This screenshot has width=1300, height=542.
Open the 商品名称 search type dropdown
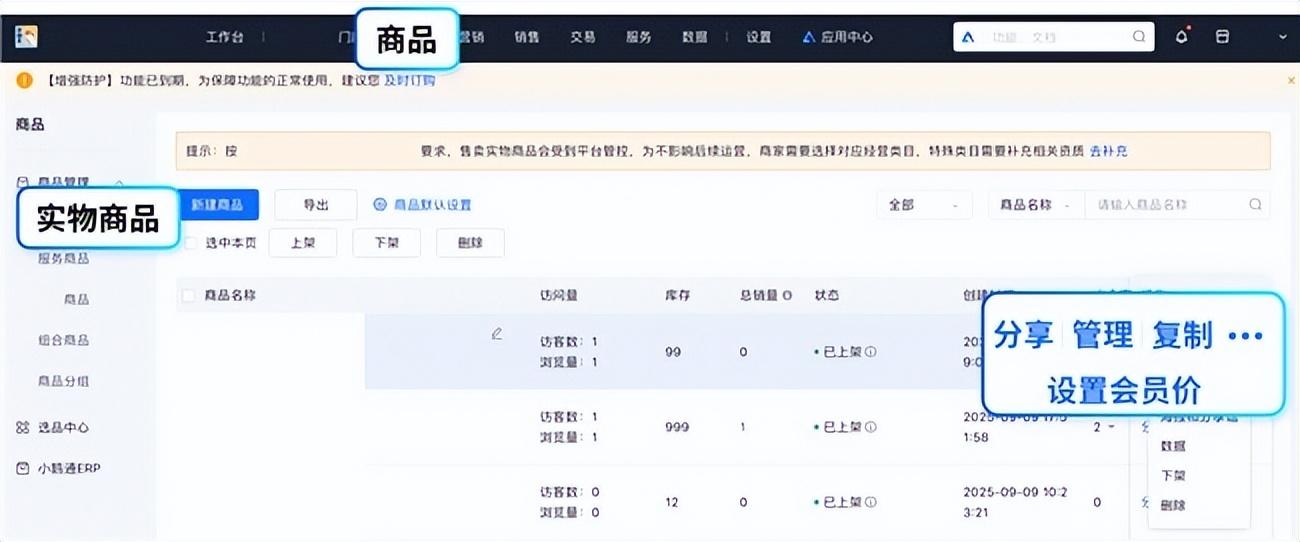coord(1035,204)
